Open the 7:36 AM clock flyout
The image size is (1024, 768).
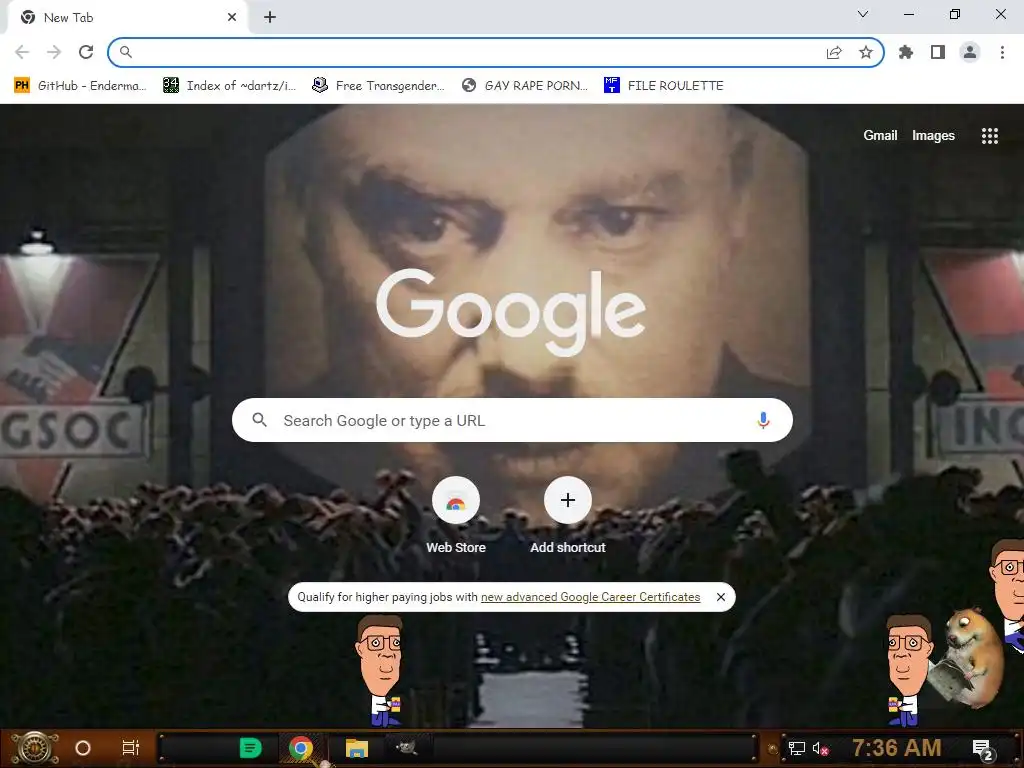coord(897,747)
